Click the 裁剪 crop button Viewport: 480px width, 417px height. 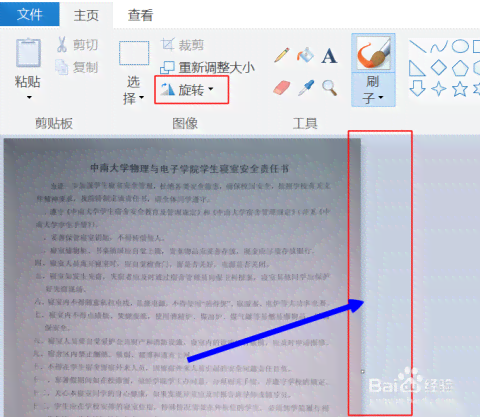[183, 45]
